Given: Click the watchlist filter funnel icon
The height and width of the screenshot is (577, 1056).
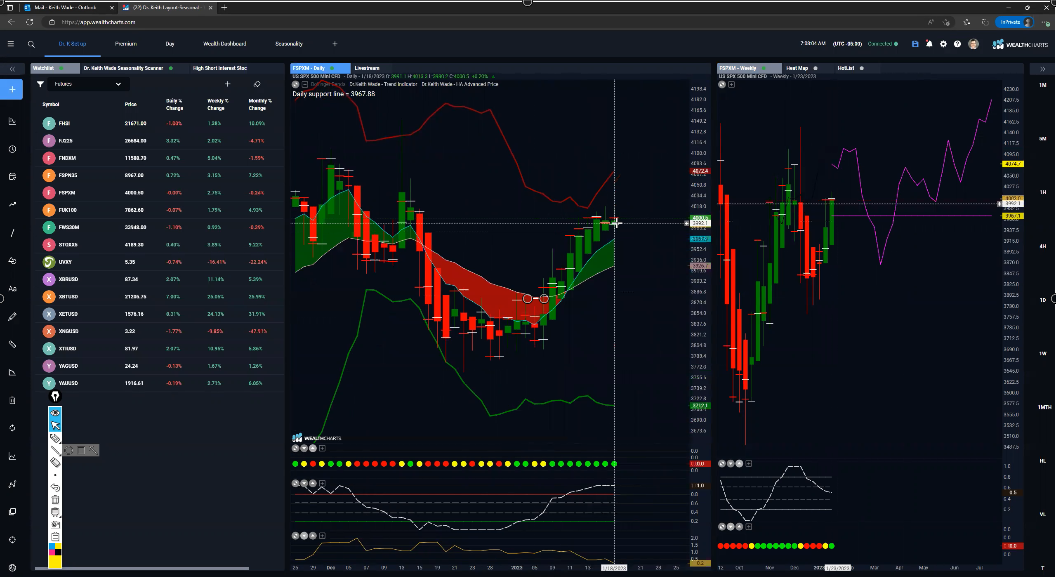Looking at the screenshot, I should [x=40, y=84].
